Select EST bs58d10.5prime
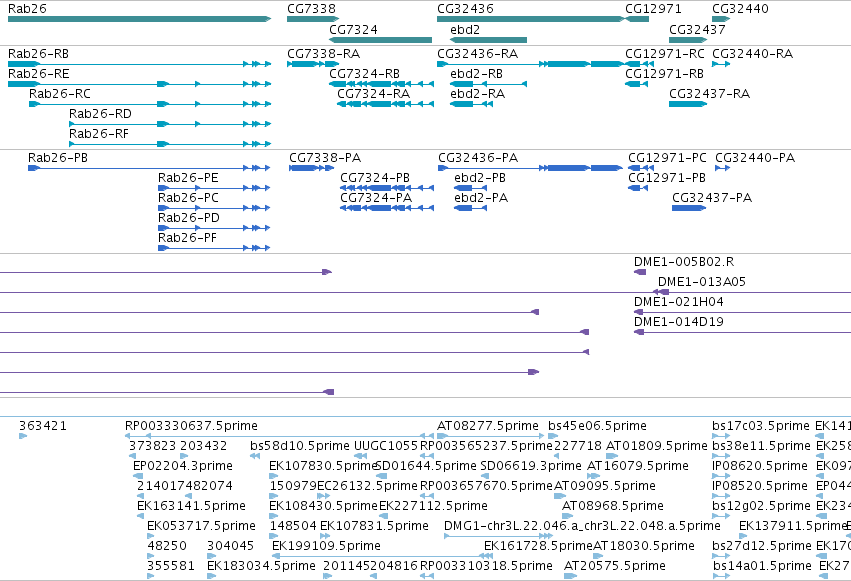The width and height of the screenshot is (851, 581). (x=255, y=456)
